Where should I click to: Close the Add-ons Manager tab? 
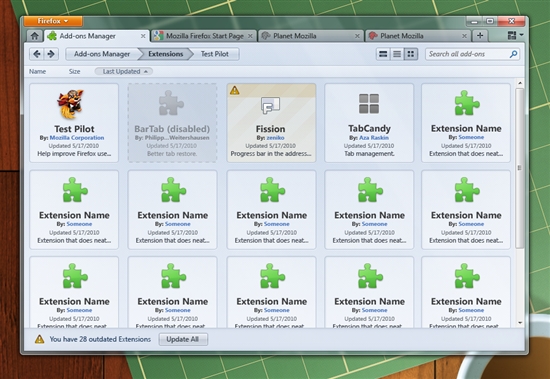(143, 36)
